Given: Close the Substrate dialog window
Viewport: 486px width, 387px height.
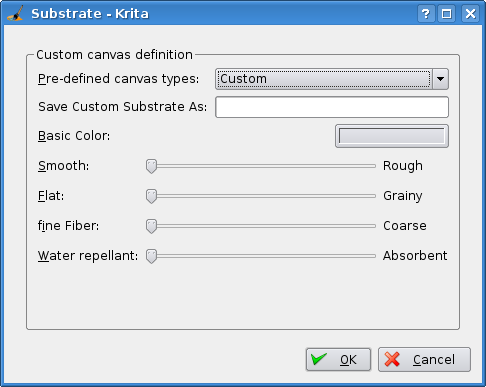Looking at the screenshot, I should 470,14.
